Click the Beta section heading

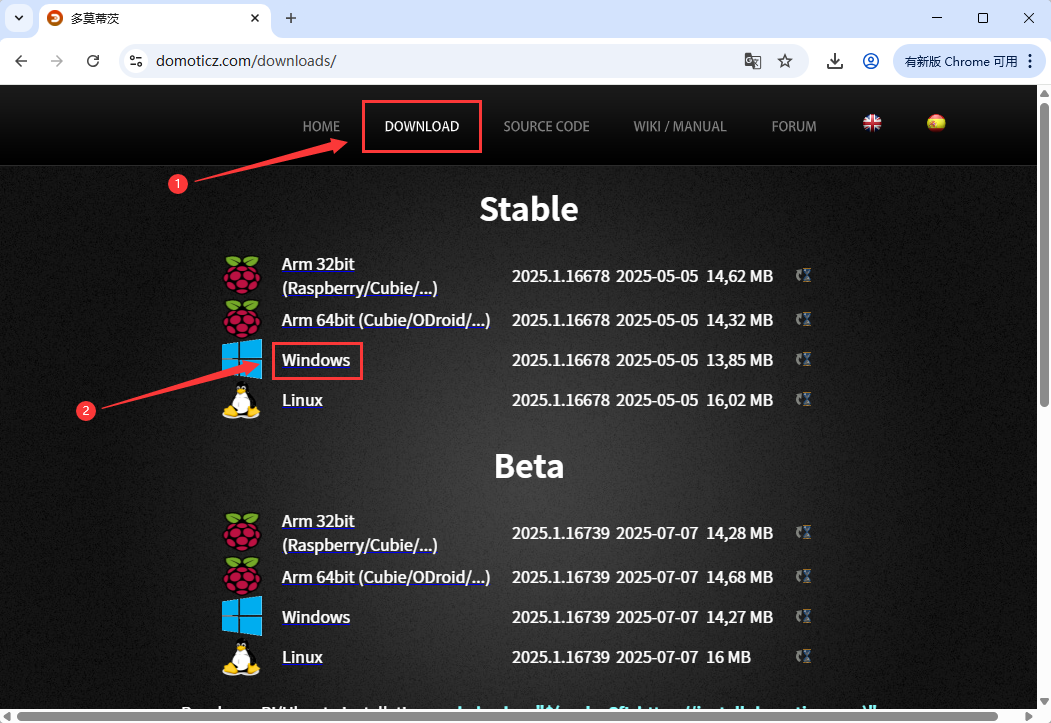point(529,466)
